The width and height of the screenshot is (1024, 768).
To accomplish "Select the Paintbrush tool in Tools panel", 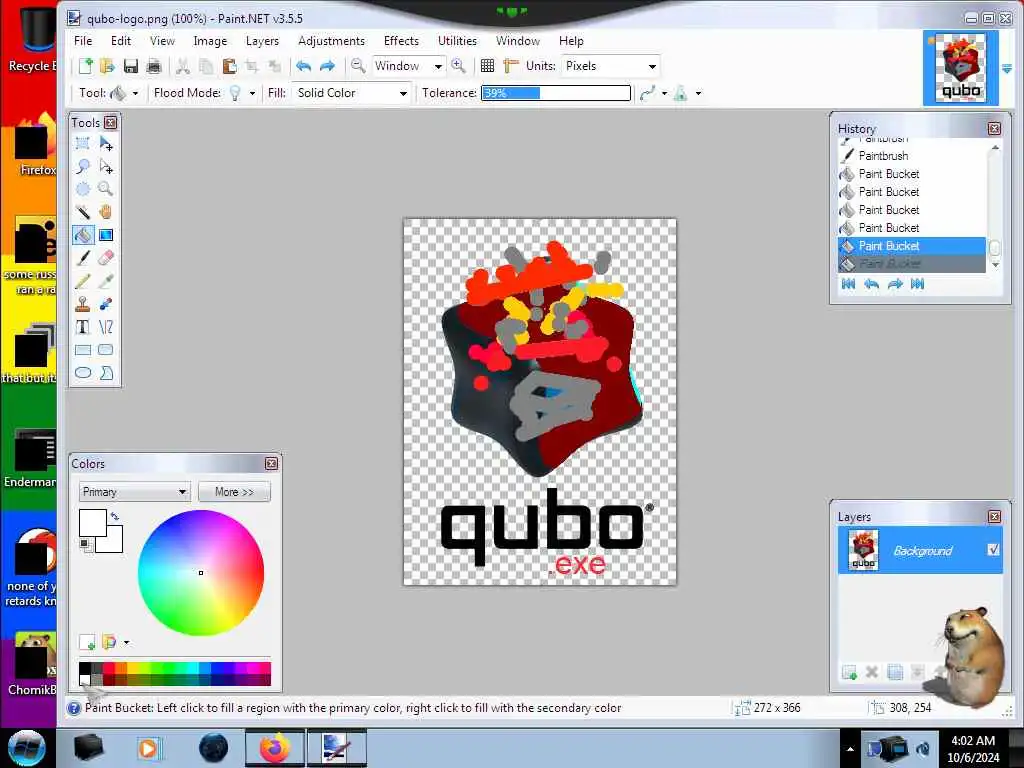I will 83,258.
